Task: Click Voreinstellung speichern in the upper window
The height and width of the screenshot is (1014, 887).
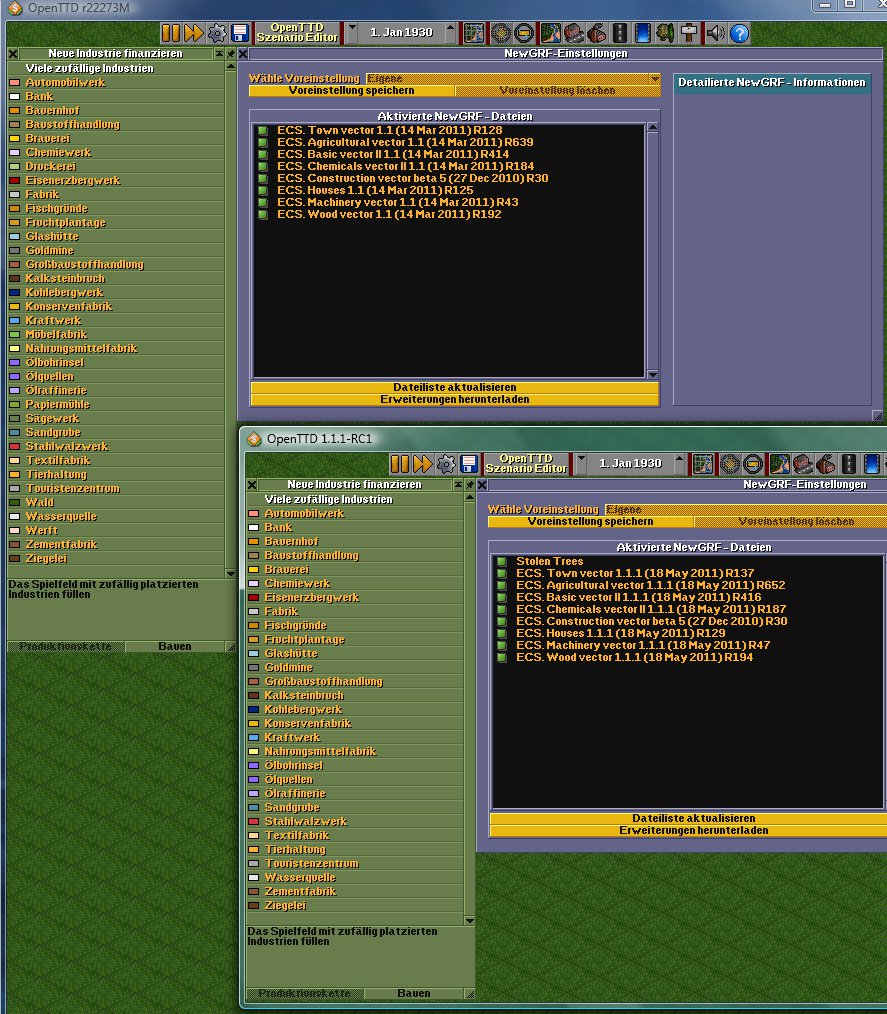Action: [x=351, y=91]
